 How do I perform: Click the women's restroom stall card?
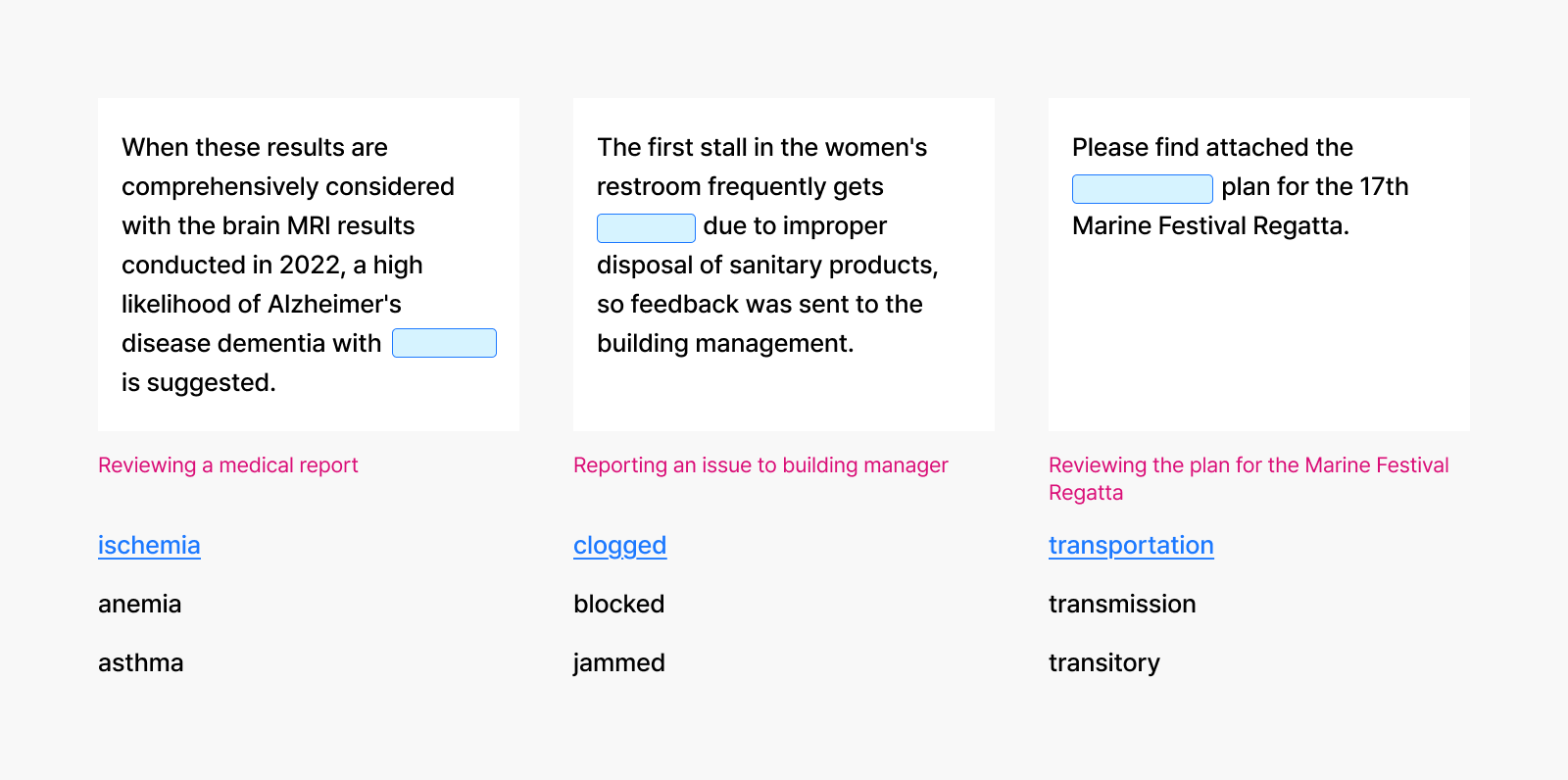click(x=784, y=265)
